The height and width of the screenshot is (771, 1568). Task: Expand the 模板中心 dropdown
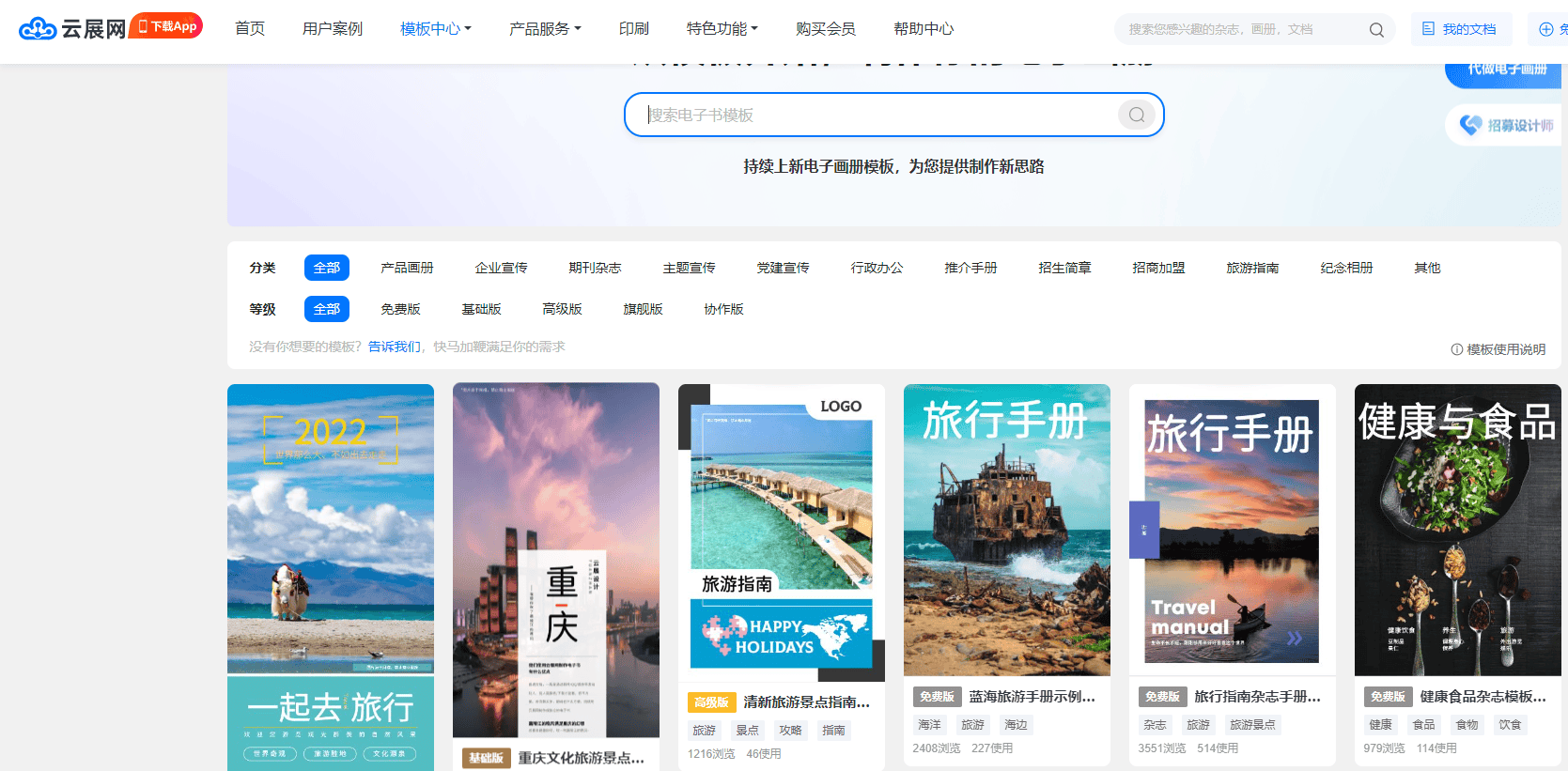coord(436,29)
